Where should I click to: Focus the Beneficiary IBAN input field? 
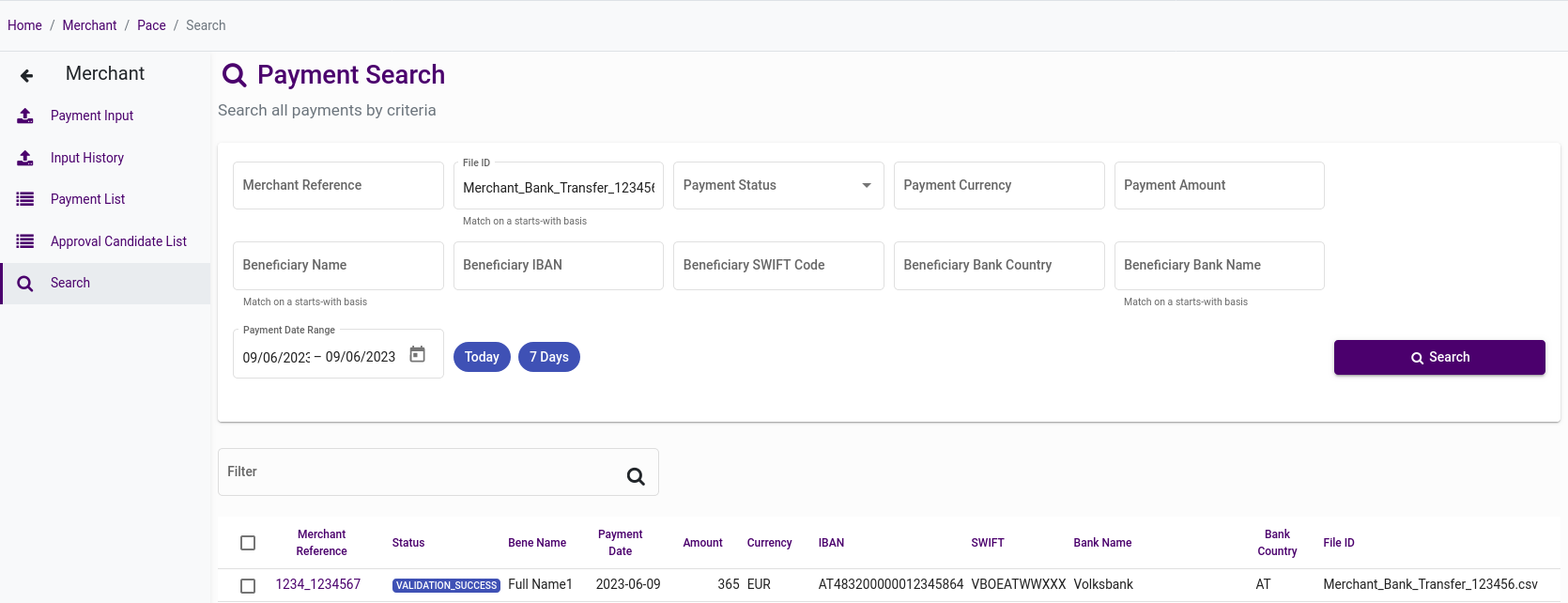tap(558, 266)
